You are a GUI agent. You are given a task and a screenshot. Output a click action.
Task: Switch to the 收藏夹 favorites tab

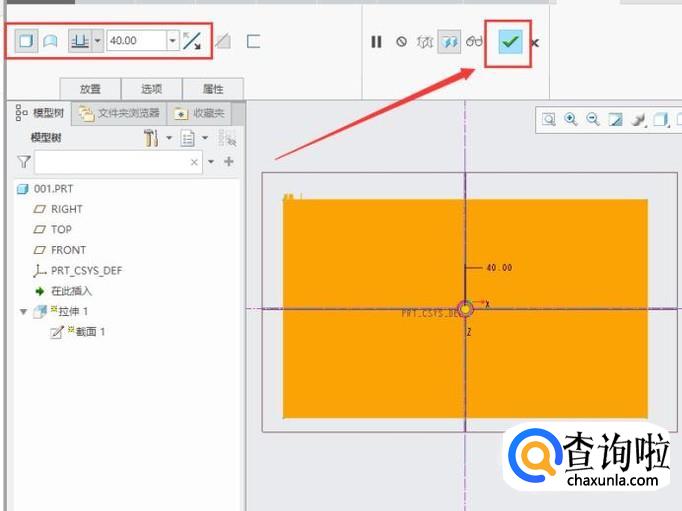[200, 114]
